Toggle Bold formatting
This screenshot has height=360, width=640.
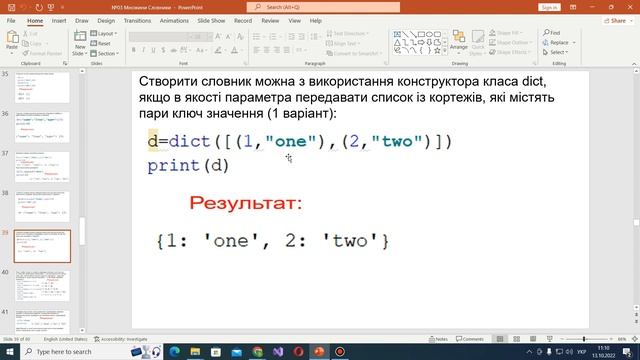133,50
